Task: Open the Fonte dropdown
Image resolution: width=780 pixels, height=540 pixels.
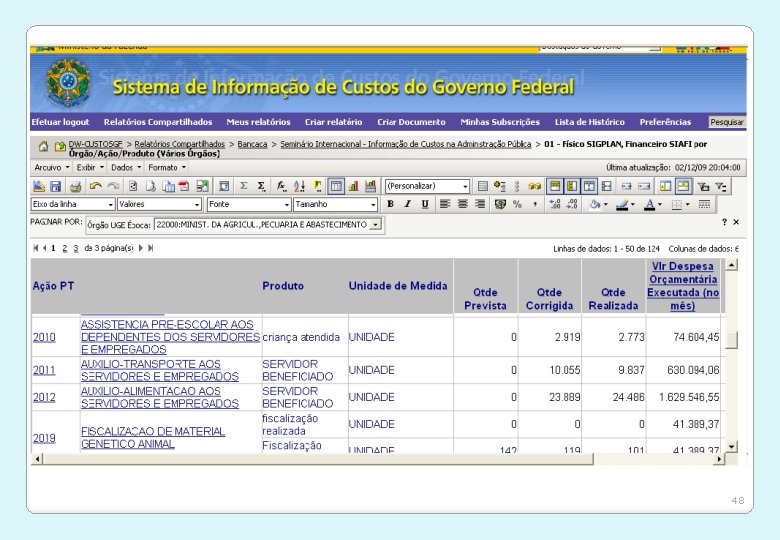Action: click(x=249, y=204)
